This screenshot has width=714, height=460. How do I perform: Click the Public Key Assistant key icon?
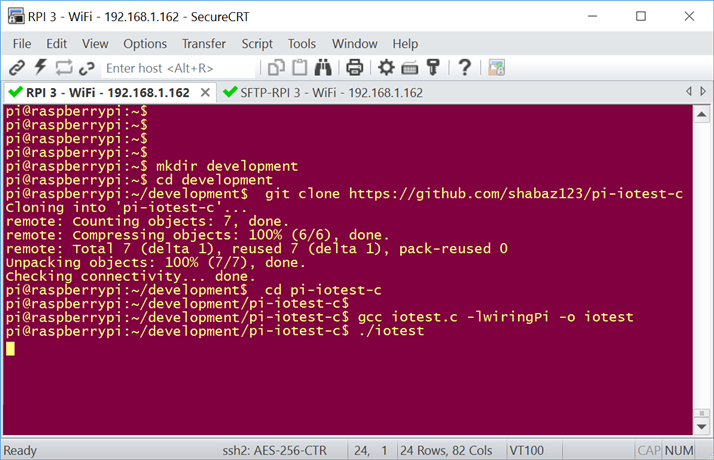click(433, 67)
